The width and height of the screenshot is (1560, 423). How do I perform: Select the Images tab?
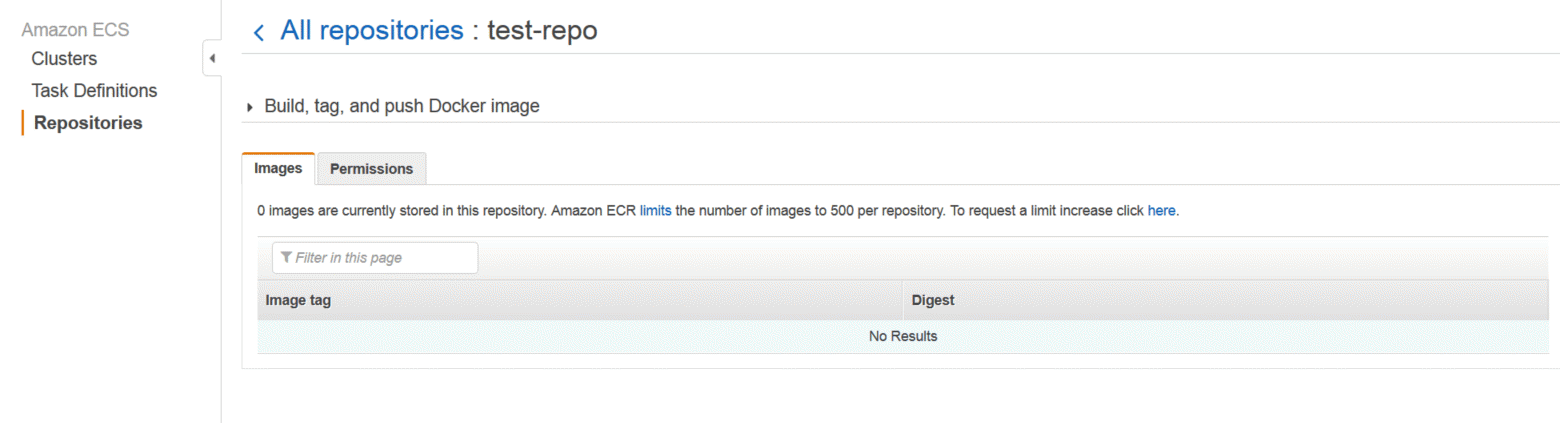pyautogui.click(x=278, y=168)
